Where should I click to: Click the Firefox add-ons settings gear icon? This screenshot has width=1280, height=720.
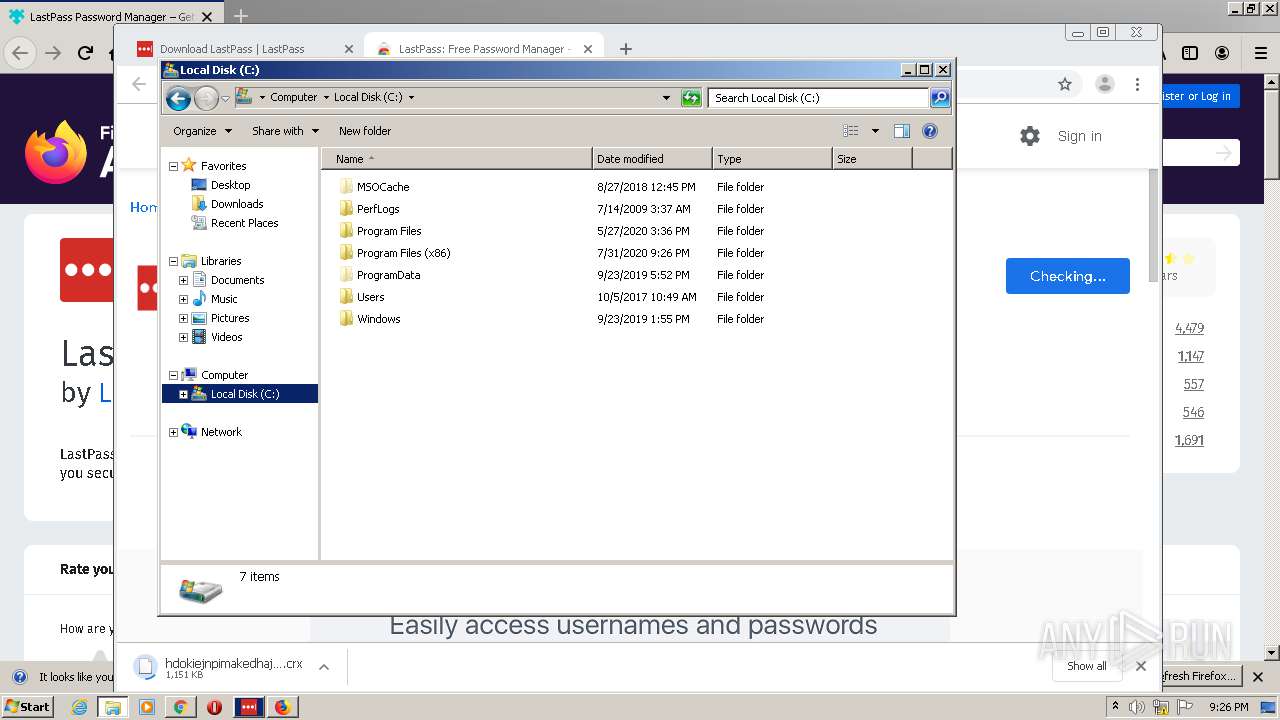[1030, 136]
